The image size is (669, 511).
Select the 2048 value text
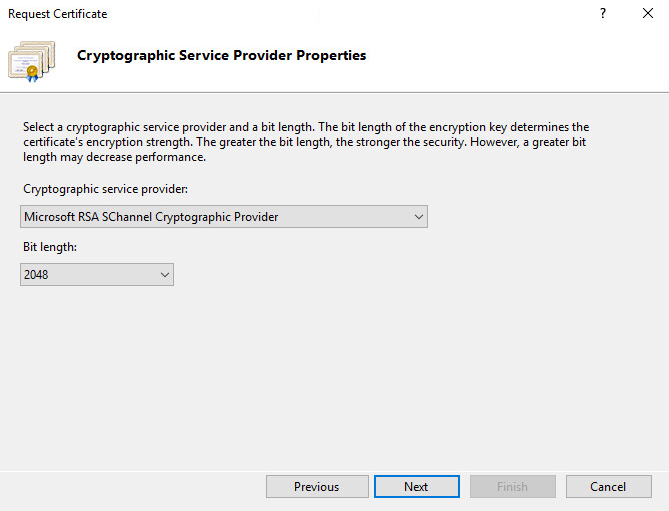pos(37,274)
